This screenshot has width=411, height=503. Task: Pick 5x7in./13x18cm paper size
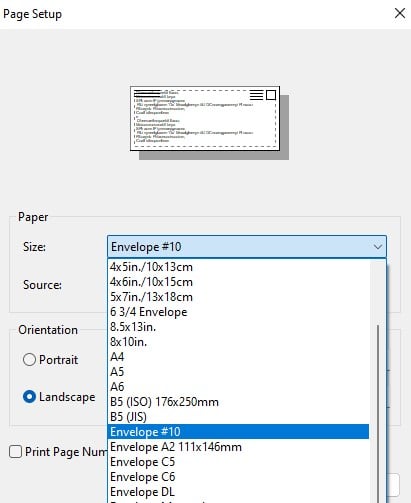pyautogui.click(x=238, y=297)
